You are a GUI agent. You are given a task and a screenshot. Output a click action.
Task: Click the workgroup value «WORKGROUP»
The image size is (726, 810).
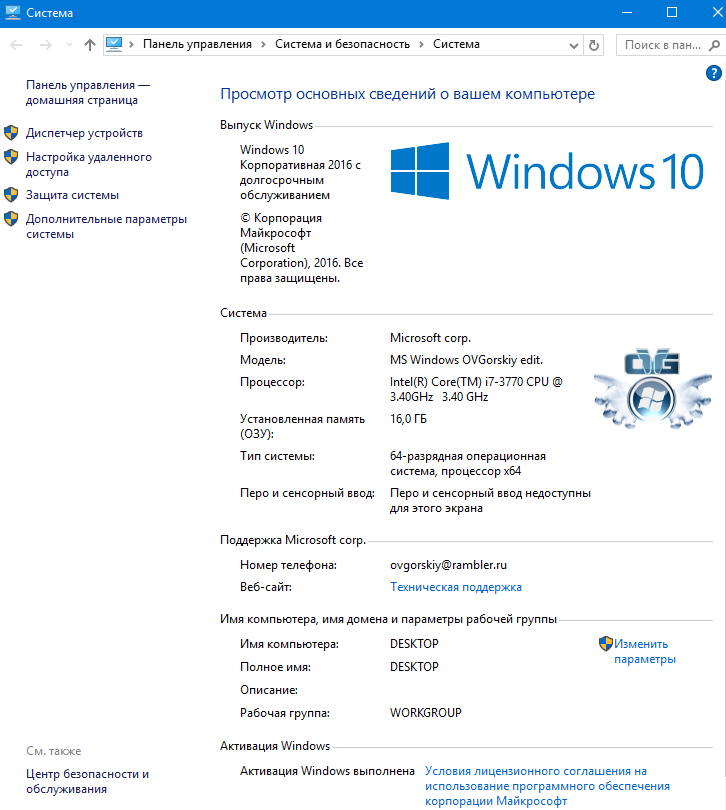tap(425, 713)
